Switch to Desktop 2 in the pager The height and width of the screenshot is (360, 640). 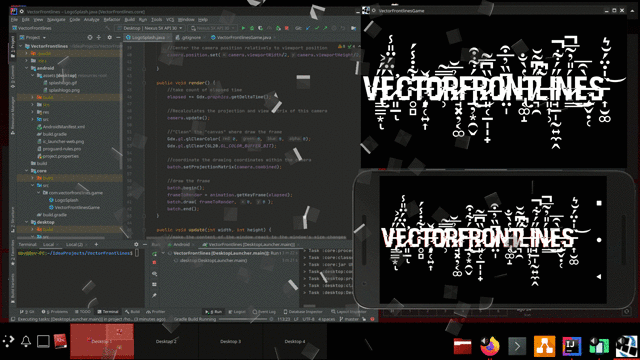click(x=166, y=341)
